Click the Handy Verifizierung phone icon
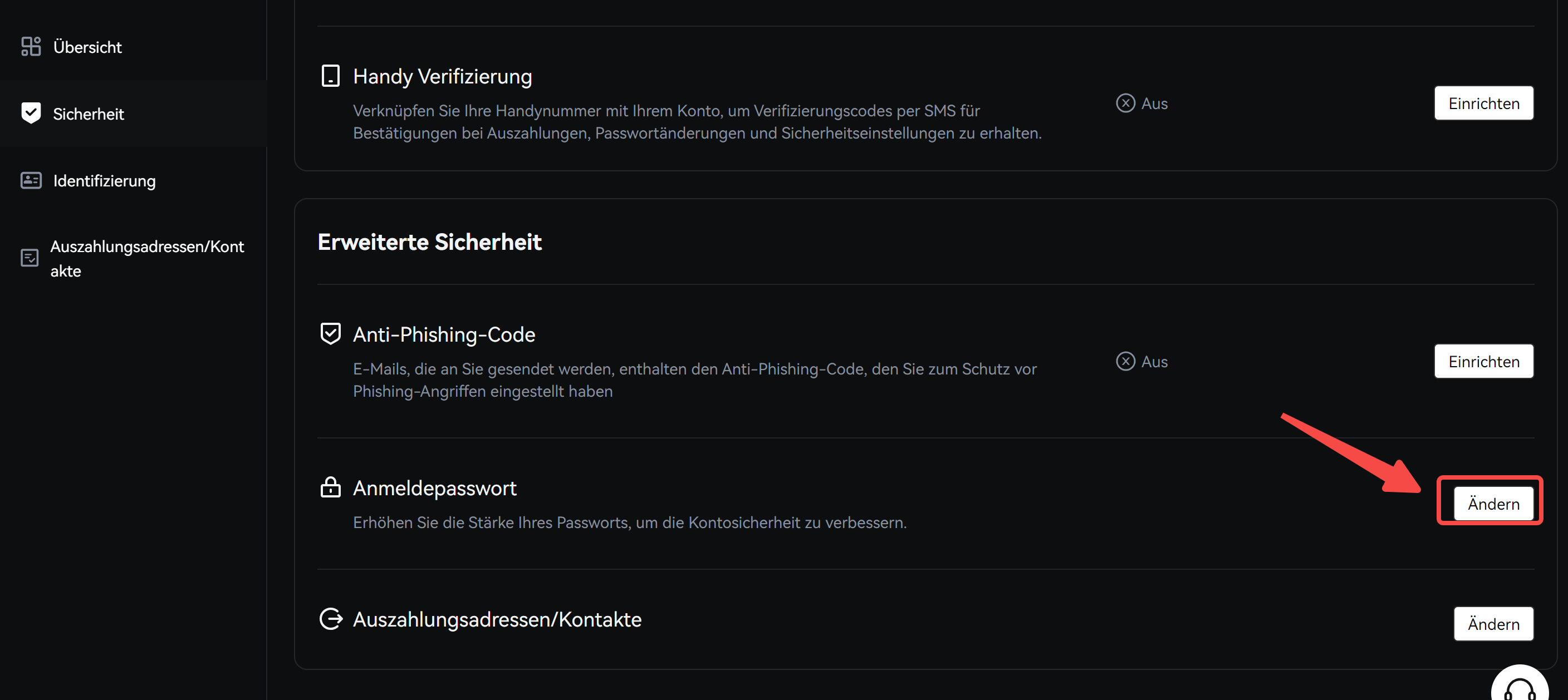Image resolution: width=1568 pixels, height=700 pixels. pyautogui.click(x=331, y=76)
